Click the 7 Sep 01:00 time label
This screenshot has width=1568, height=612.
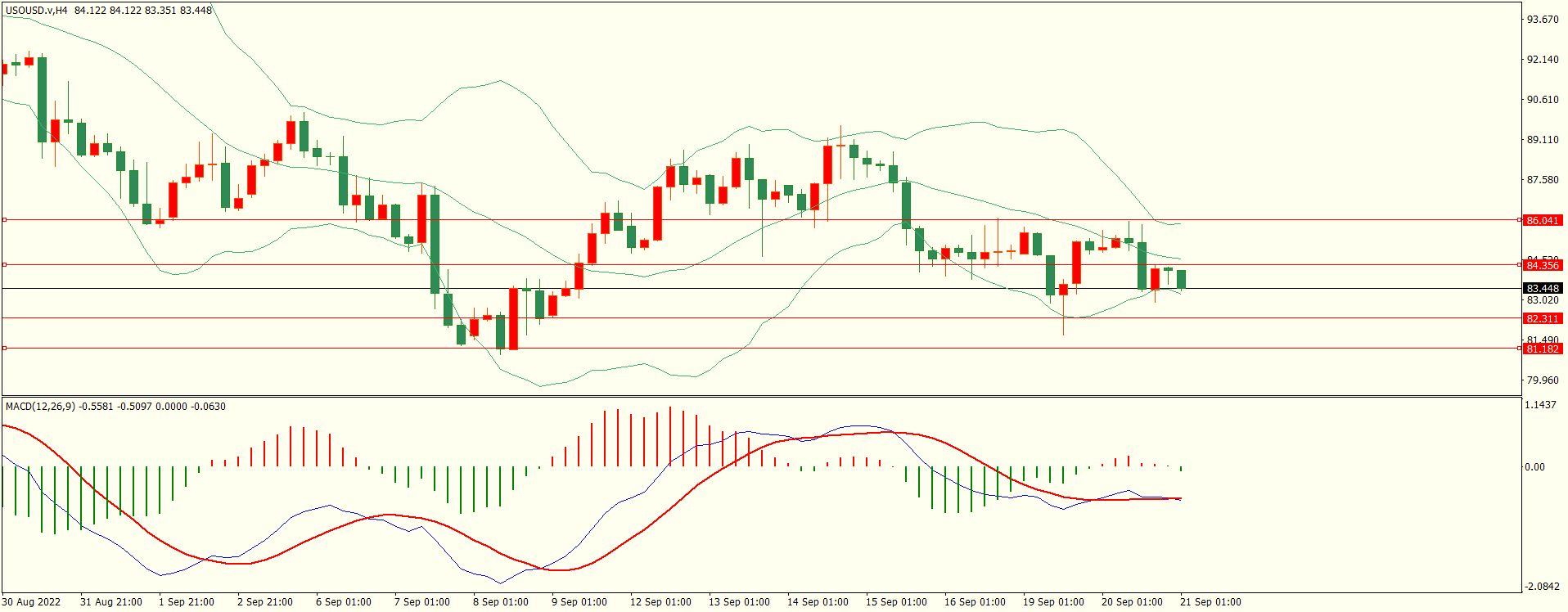(422, 602)
